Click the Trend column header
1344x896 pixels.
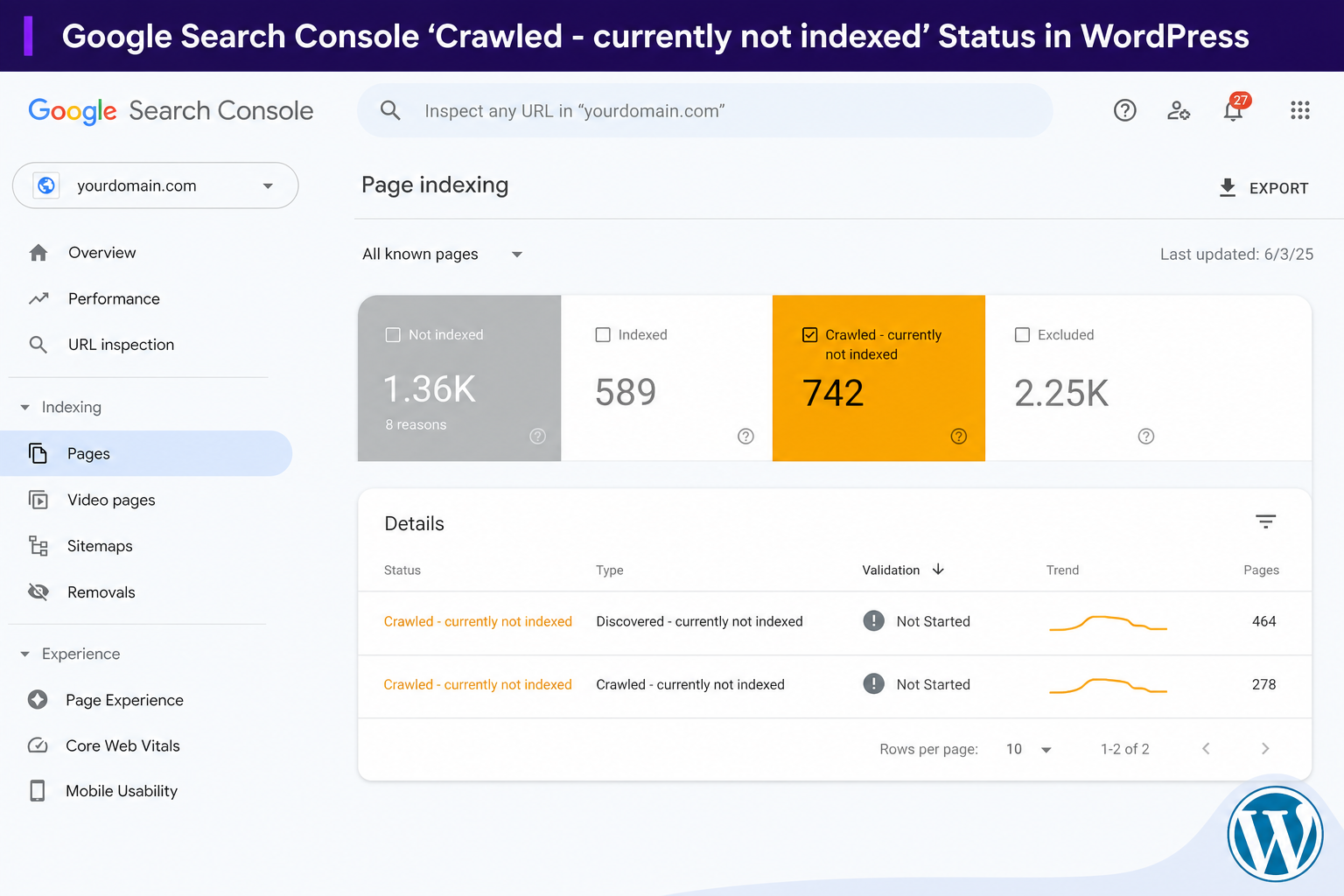pyautogui.click(x=1062, y=570)
